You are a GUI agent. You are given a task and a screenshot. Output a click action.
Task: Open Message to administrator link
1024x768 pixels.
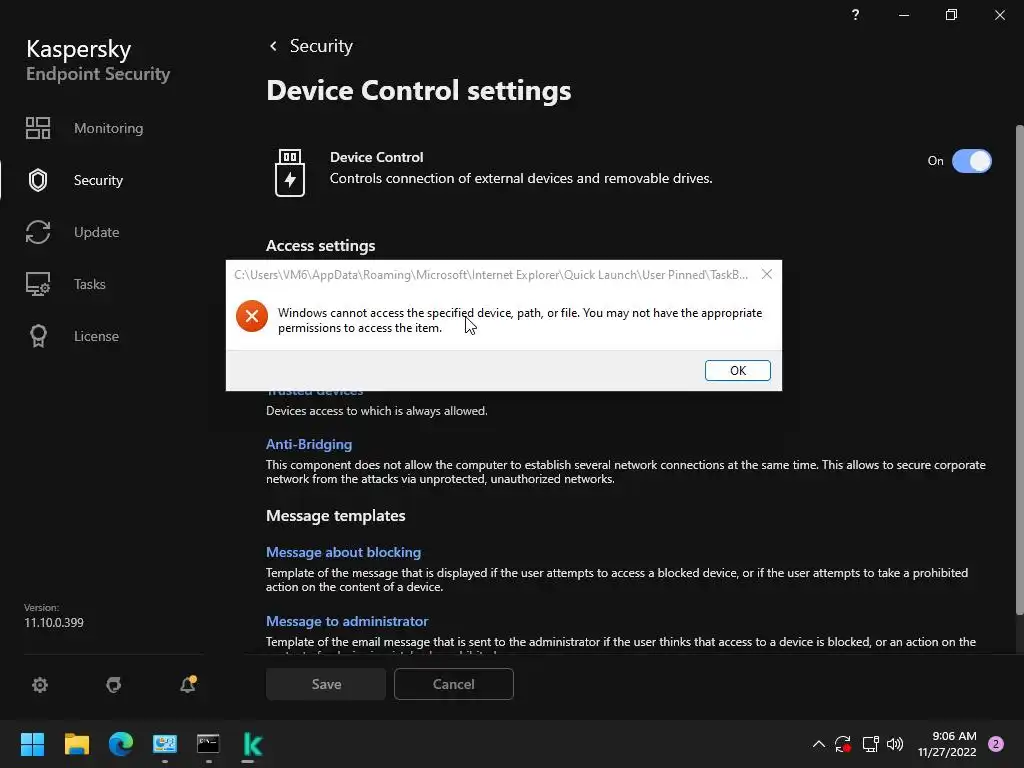click(x=347, y=621)
